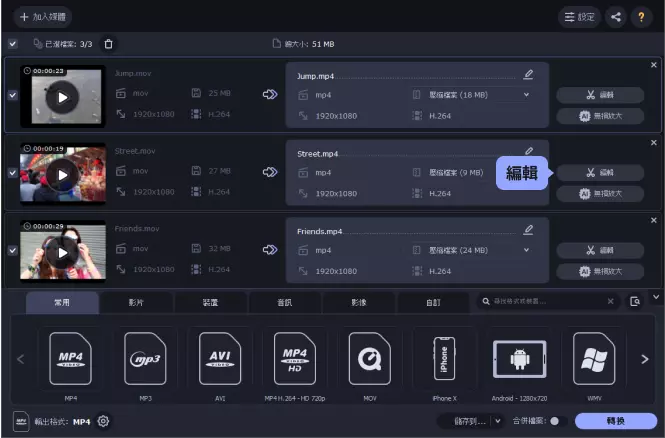Uncheck the Street.mov file checkbox
Viewport: 665px width, 438px height.
click(x=13, y=173)
